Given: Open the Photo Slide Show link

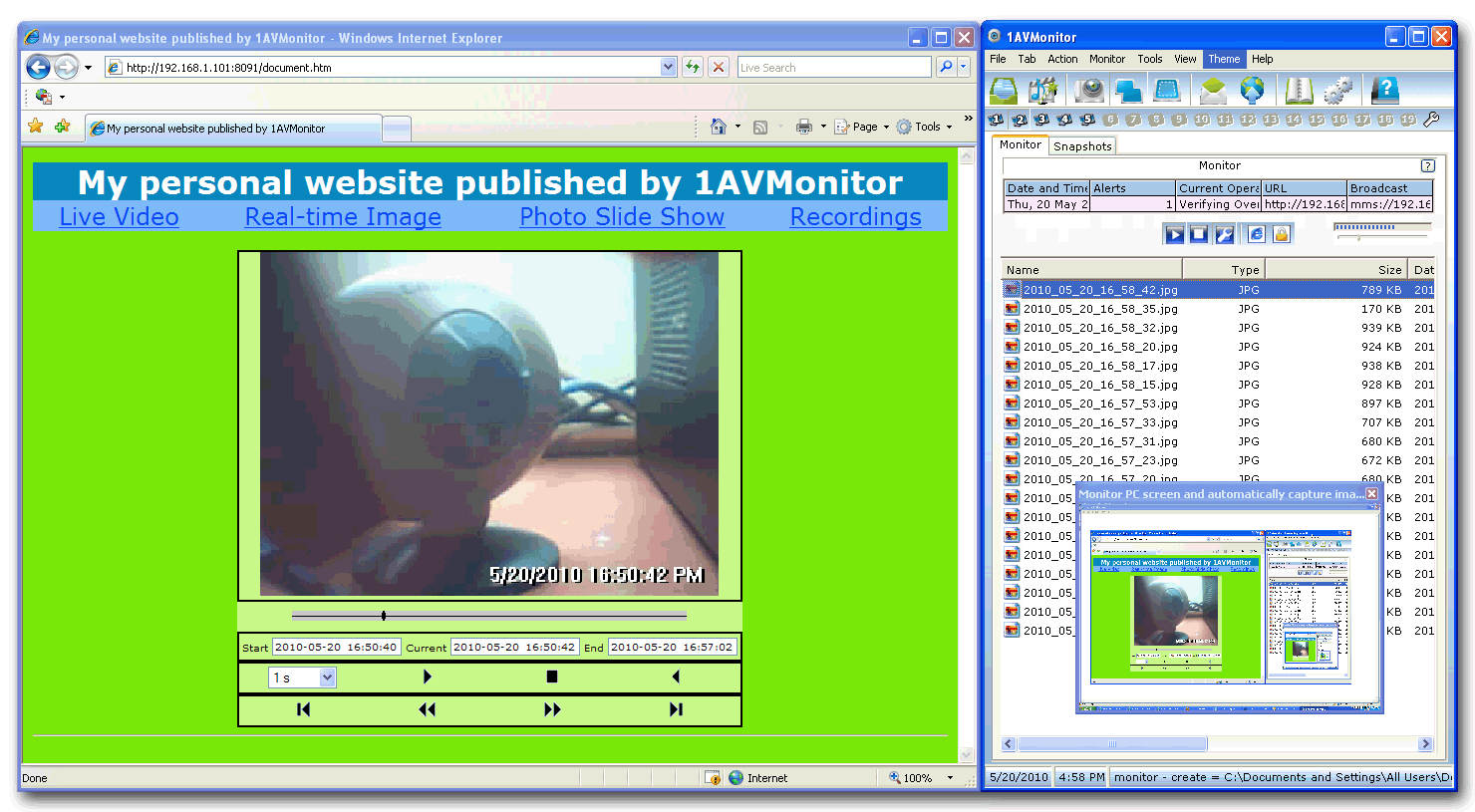Looking at the screenshot, I should [622, 216].
